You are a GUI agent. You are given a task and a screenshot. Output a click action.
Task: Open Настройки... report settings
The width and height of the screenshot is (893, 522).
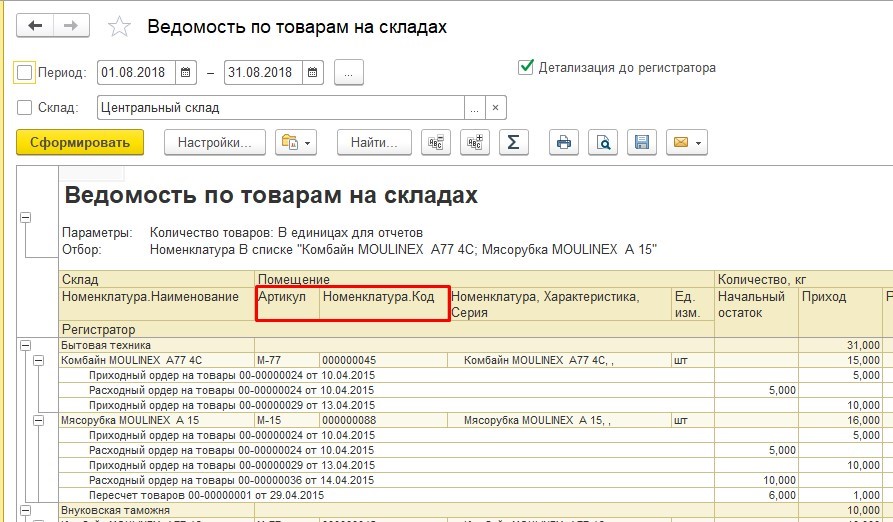214,142
